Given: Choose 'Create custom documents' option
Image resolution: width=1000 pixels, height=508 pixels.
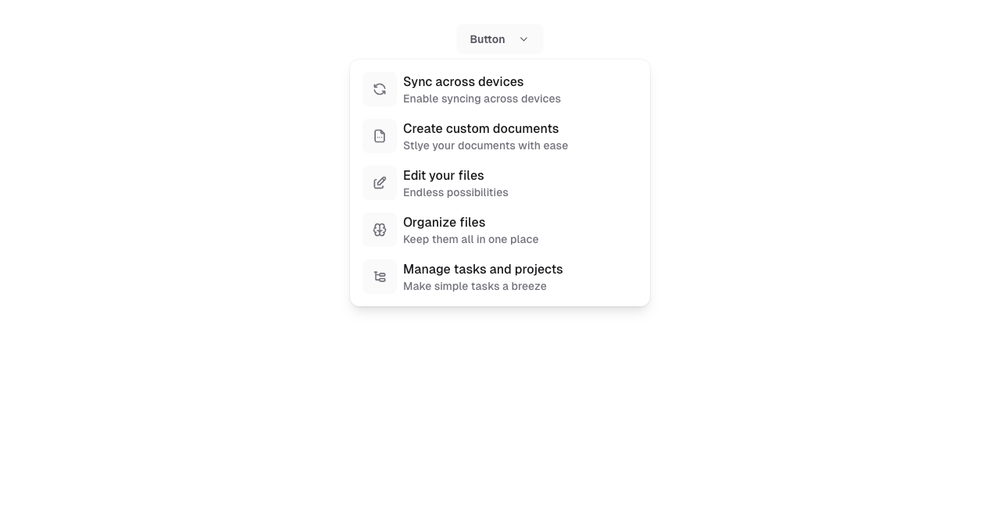Looking at the screenshot, I should pos(481,129).
